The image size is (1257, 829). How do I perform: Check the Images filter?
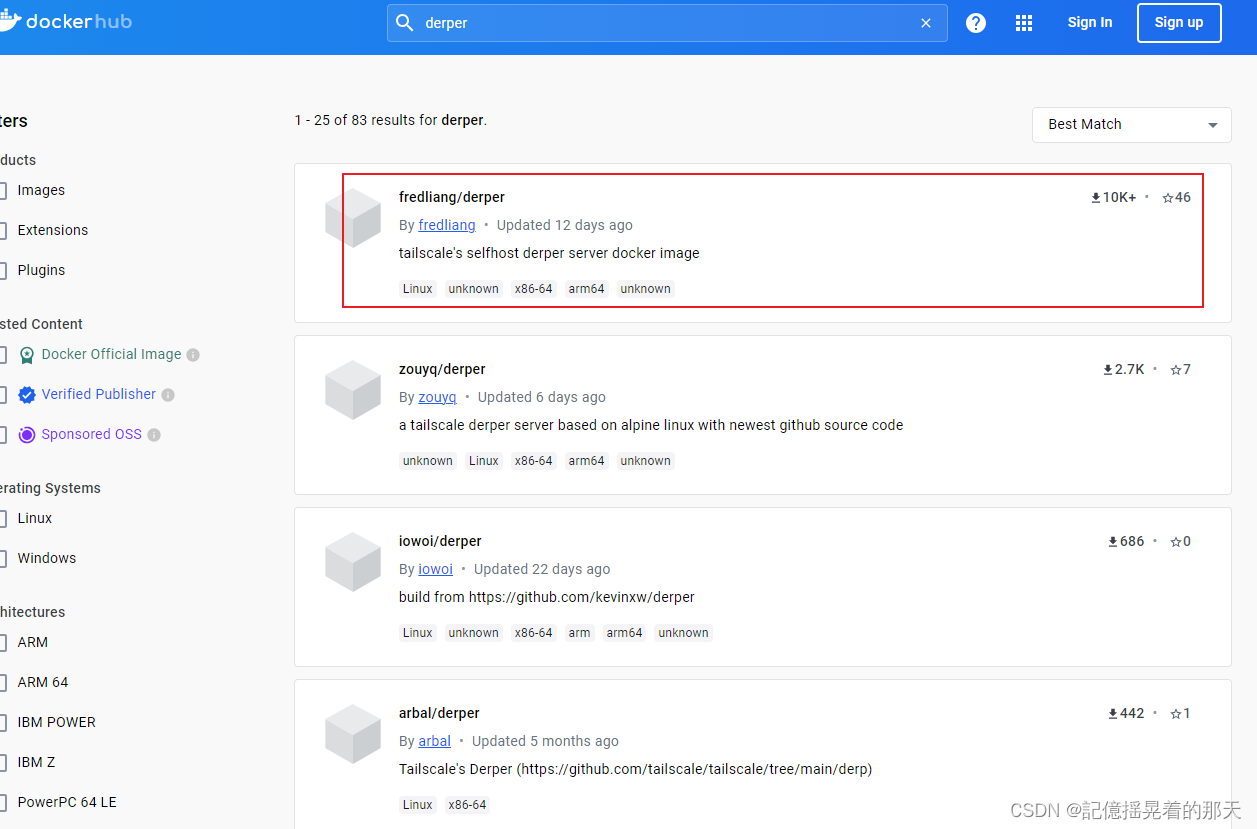click(x=3, y=190)
